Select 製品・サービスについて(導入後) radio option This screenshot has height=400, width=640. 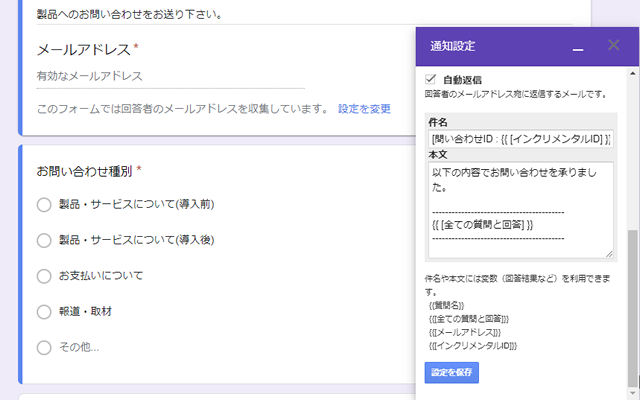(x=44, y=240)
